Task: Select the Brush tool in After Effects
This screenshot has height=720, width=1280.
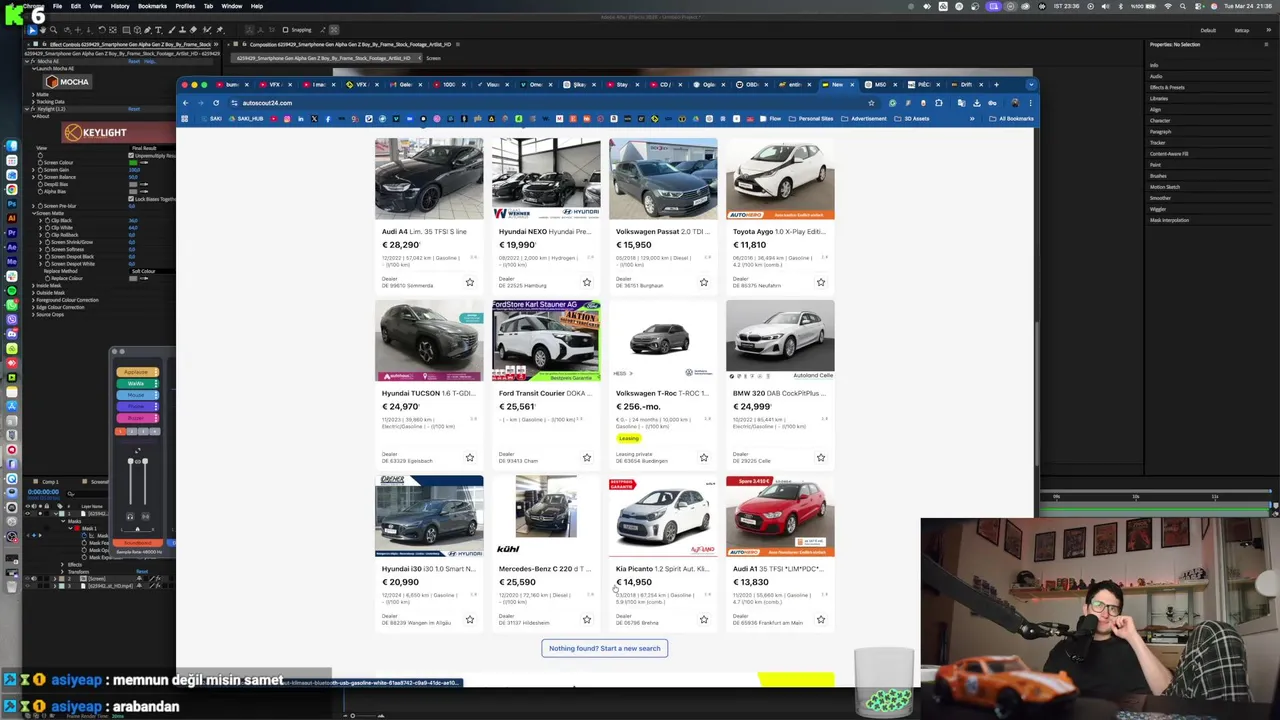Action: tap(172, 30)
